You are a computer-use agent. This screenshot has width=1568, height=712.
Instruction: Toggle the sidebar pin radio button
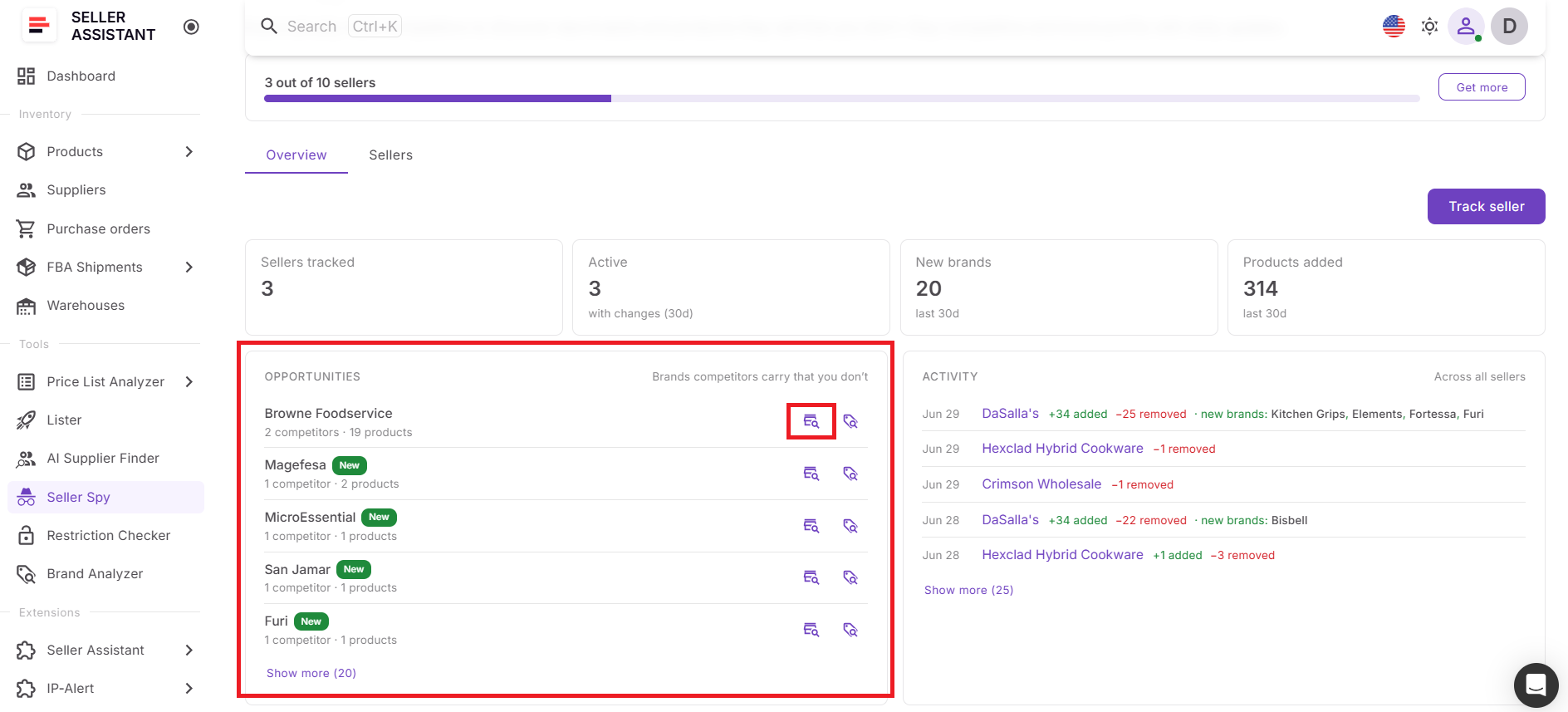coord(191,27)
